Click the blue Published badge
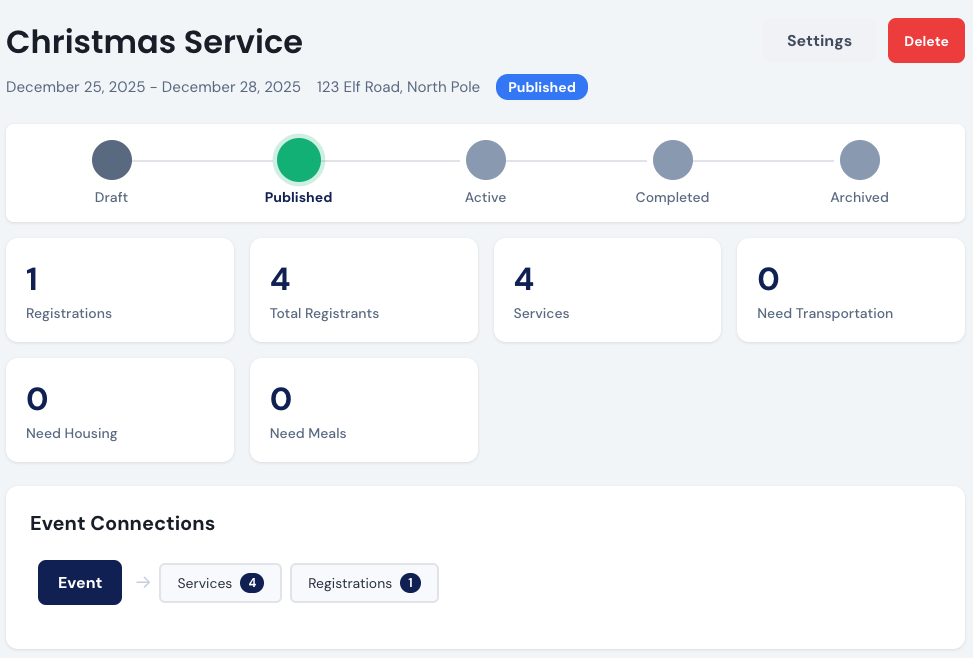This screenshot has width=973, height=658. [x=541, y=87]
